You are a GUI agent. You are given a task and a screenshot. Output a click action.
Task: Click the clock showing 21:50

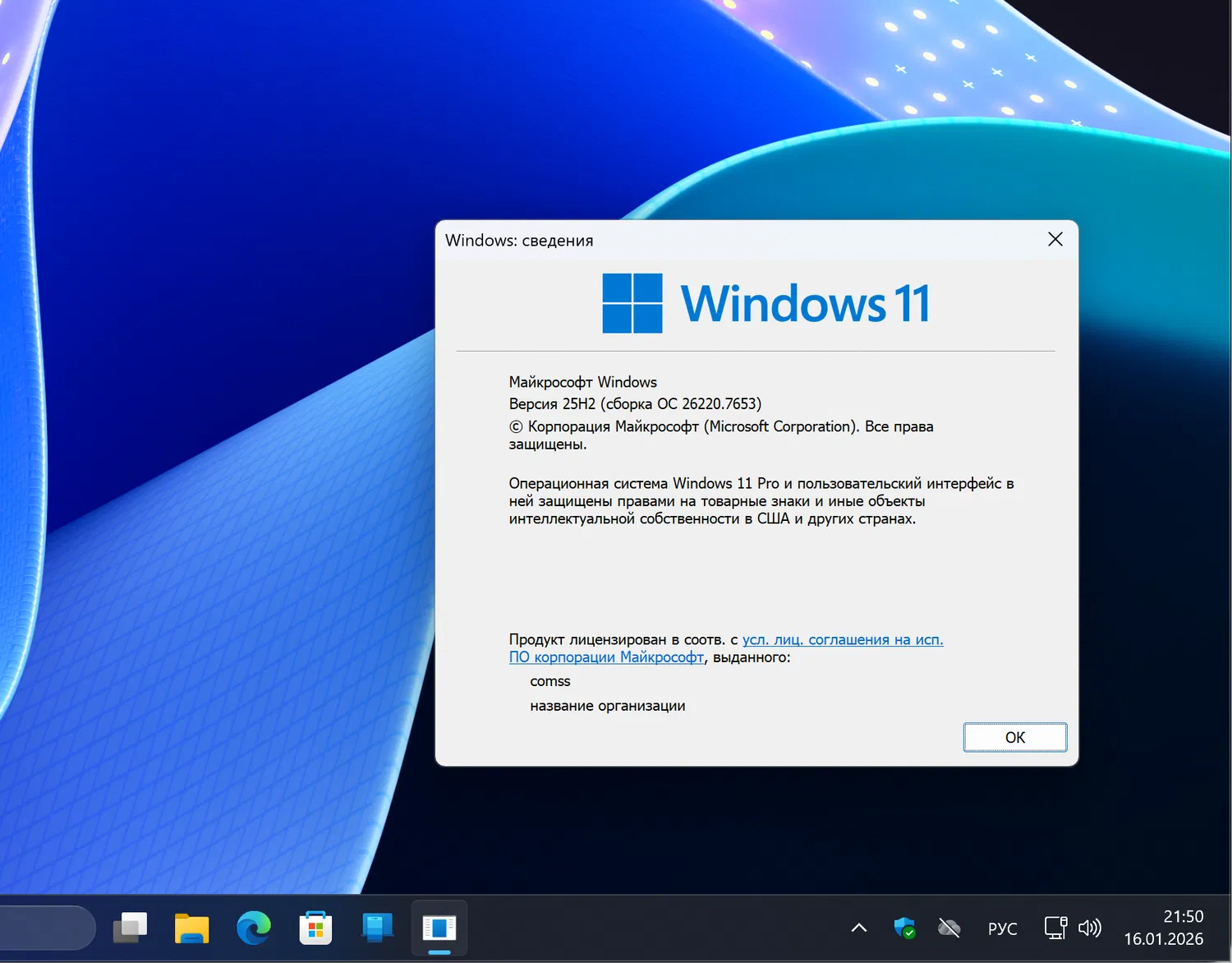coord(1183,915)
